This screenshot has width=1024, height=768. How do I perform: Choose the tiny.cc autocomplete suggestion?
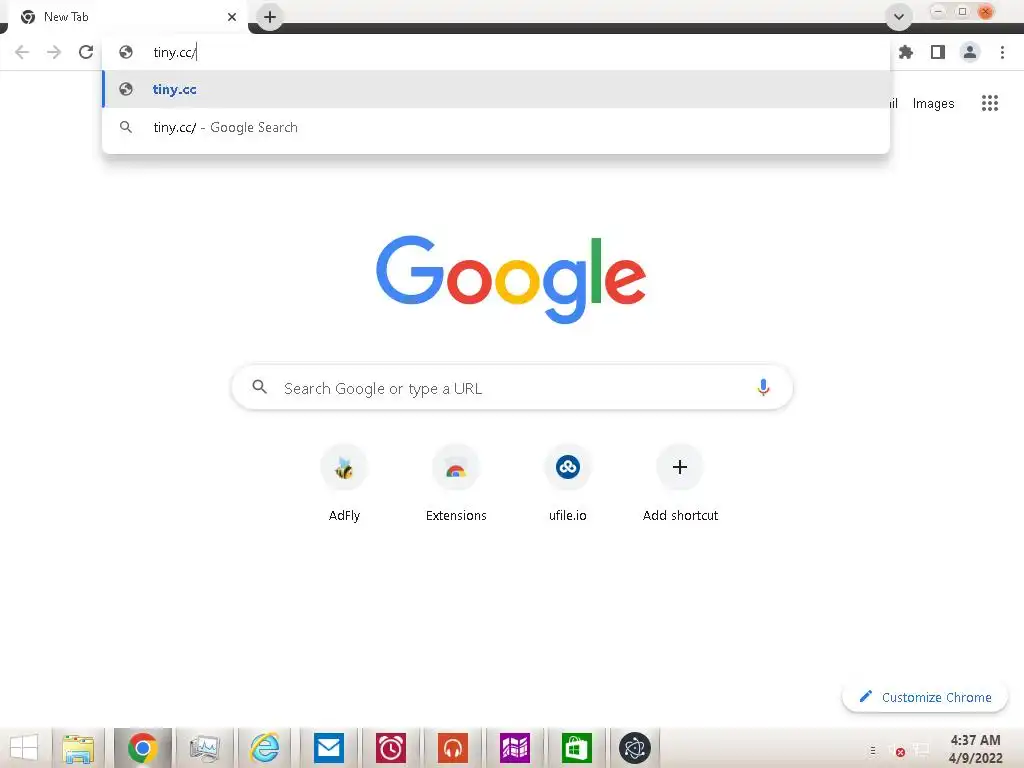click(x=496, y=89)
